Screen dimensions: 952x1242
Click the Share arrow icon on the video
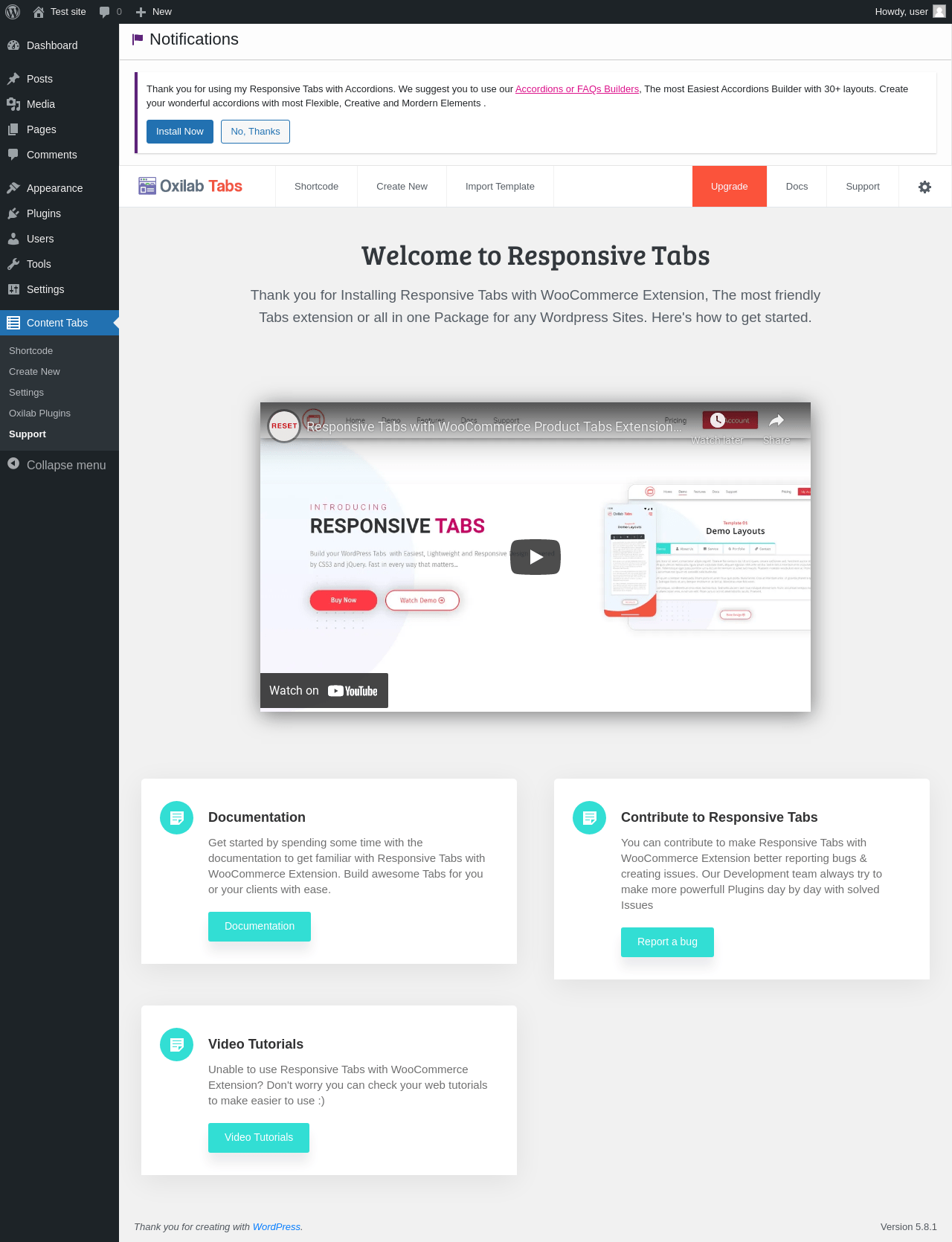point(776,420)
